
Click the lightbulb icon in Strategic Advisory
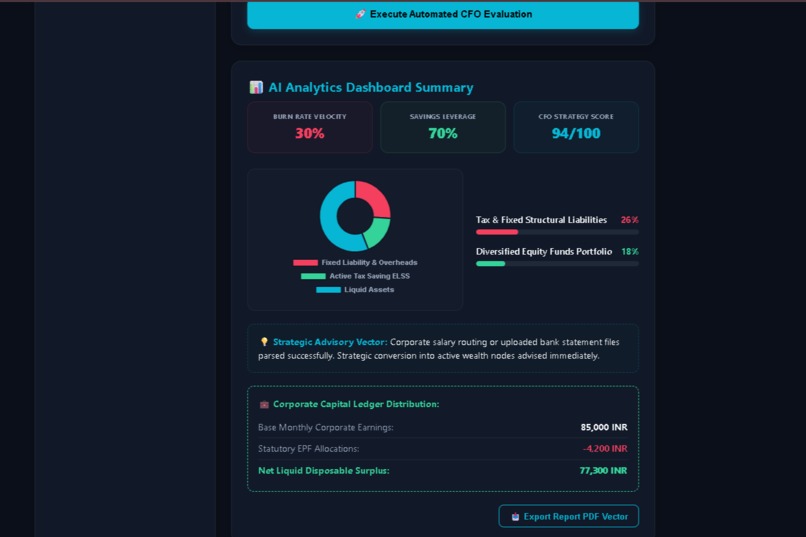click(x=264, y=342)
